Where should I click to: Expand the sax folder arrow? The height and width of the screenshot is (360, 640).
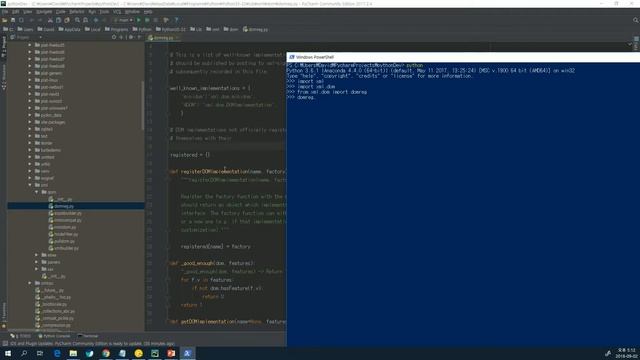(36, 269)
